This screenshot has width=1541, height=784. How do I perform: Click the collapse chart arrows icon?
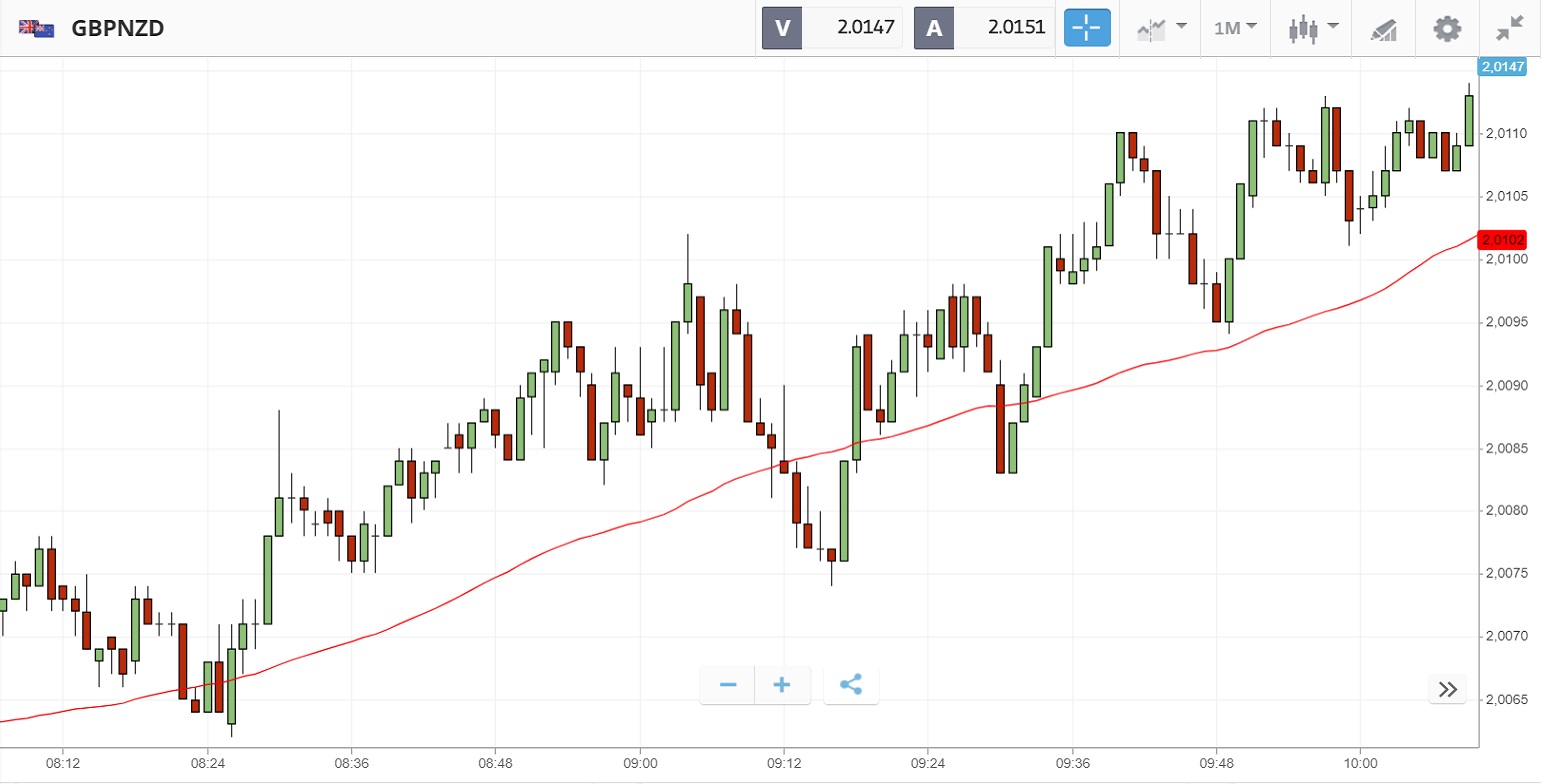pos(1509,28)
